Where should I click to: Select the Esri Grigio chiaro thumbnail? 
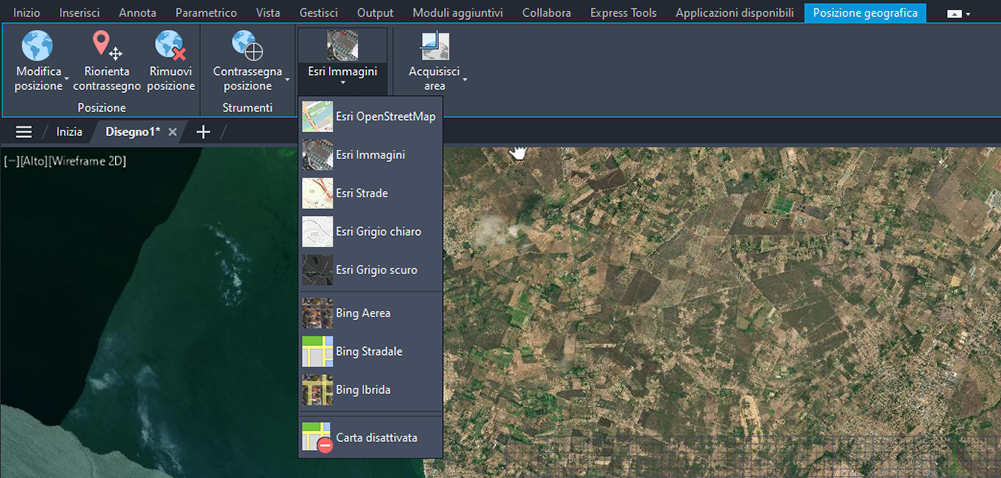(x=317, y=232)
